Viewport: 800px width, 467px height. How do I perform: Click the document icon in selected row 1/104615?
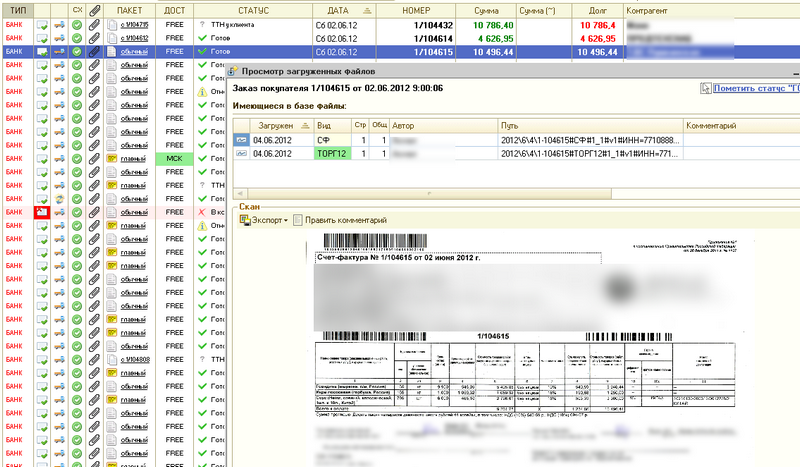coord(112,51)
